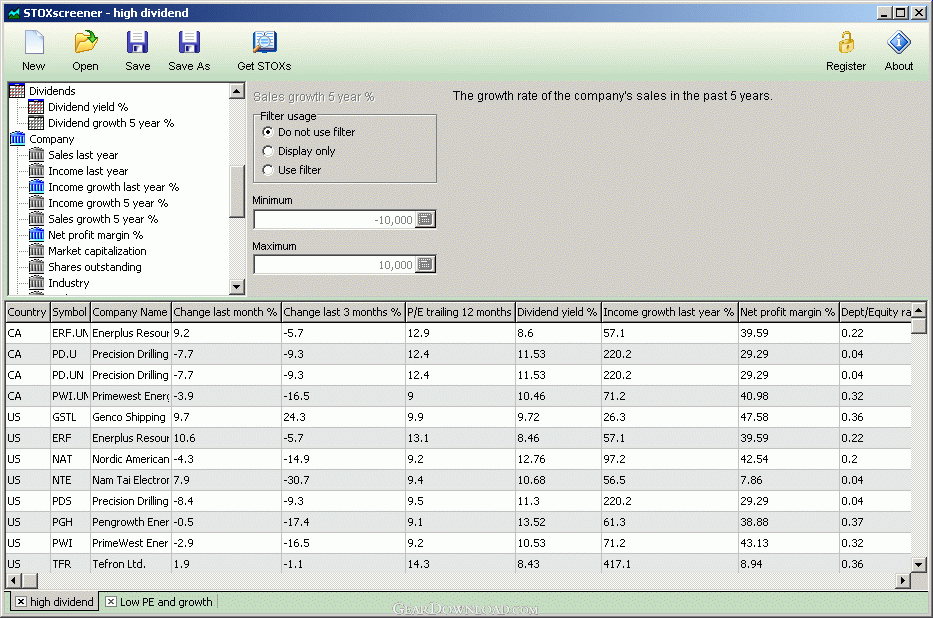933x618 pixels.
Task: Click the Open folder toolbar icon
Action: pos(86,42)
